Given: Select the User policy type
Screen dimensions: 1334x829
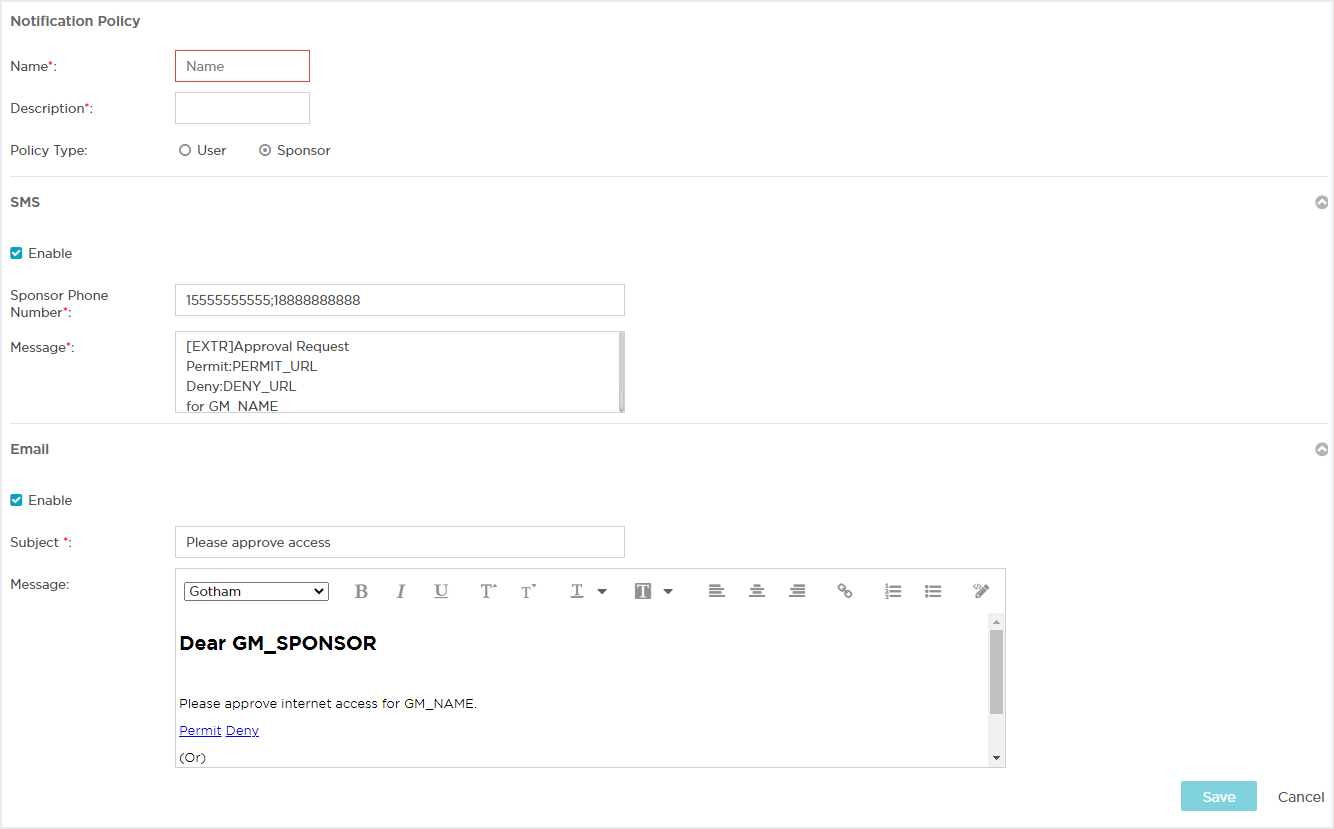Looking at the screenshot, I should [x=185, y=150].
